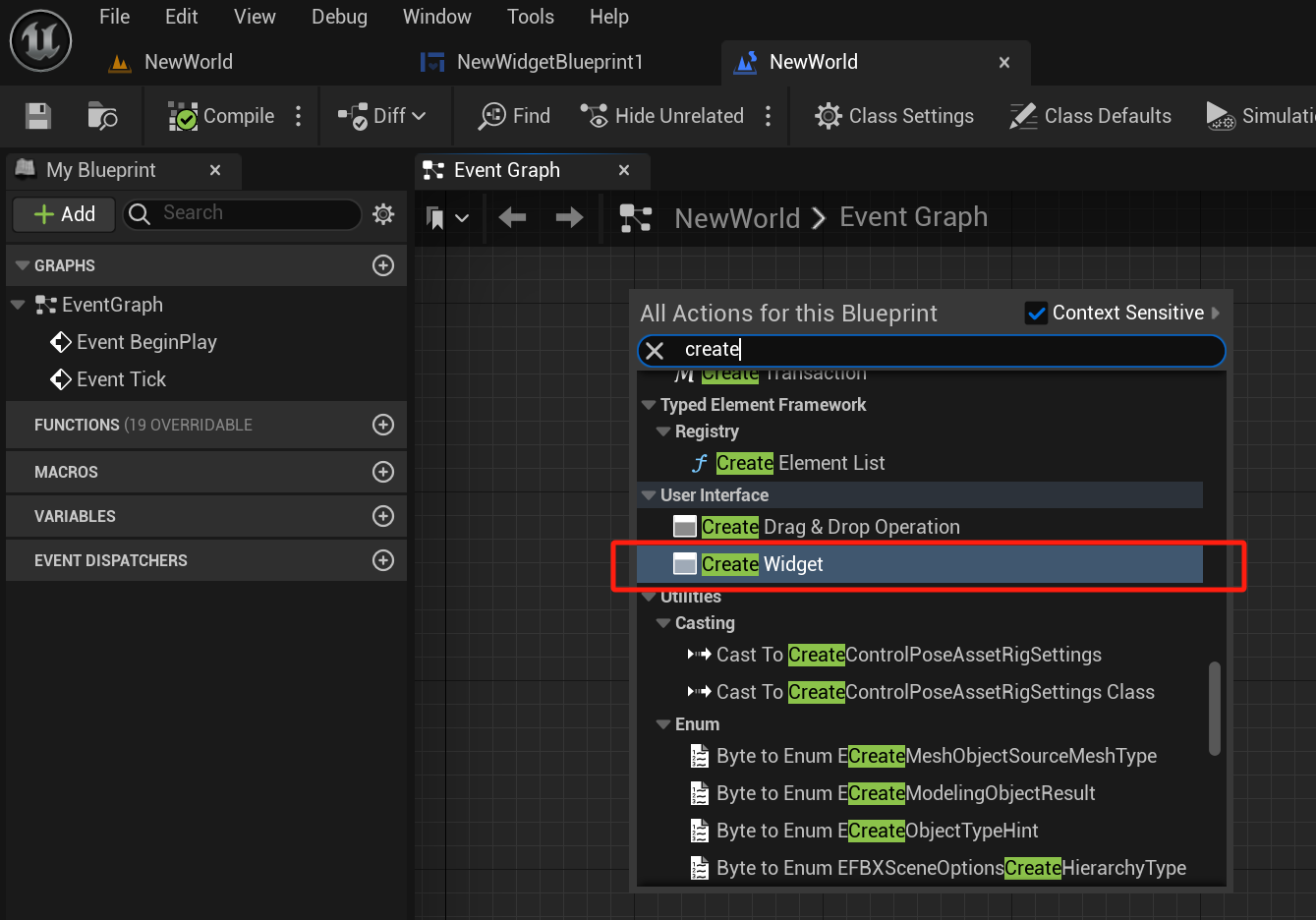Collapse the GRAPHS section
Screen dimensions: 1316x920
coord(22,265)
